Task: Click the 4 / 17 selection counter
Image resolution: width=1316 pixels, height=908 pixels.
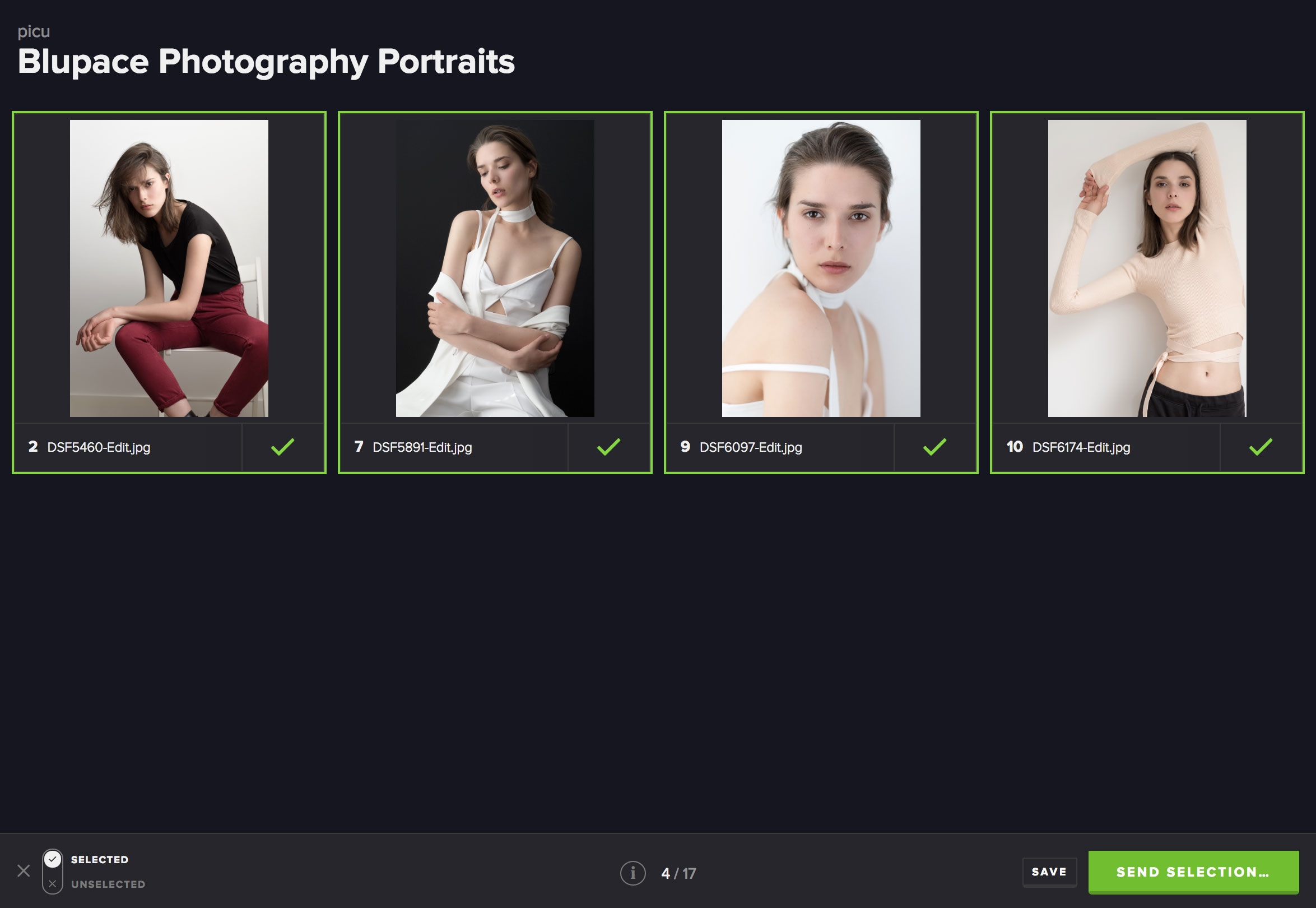Action: coord(678,873)
